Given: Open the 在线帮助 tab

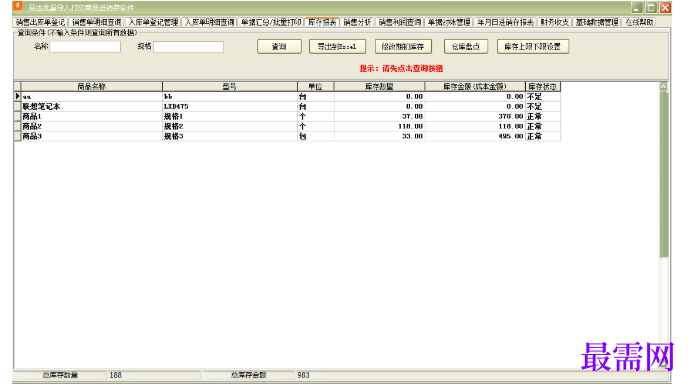Looking at the screenshot, I should click(640, 22).
